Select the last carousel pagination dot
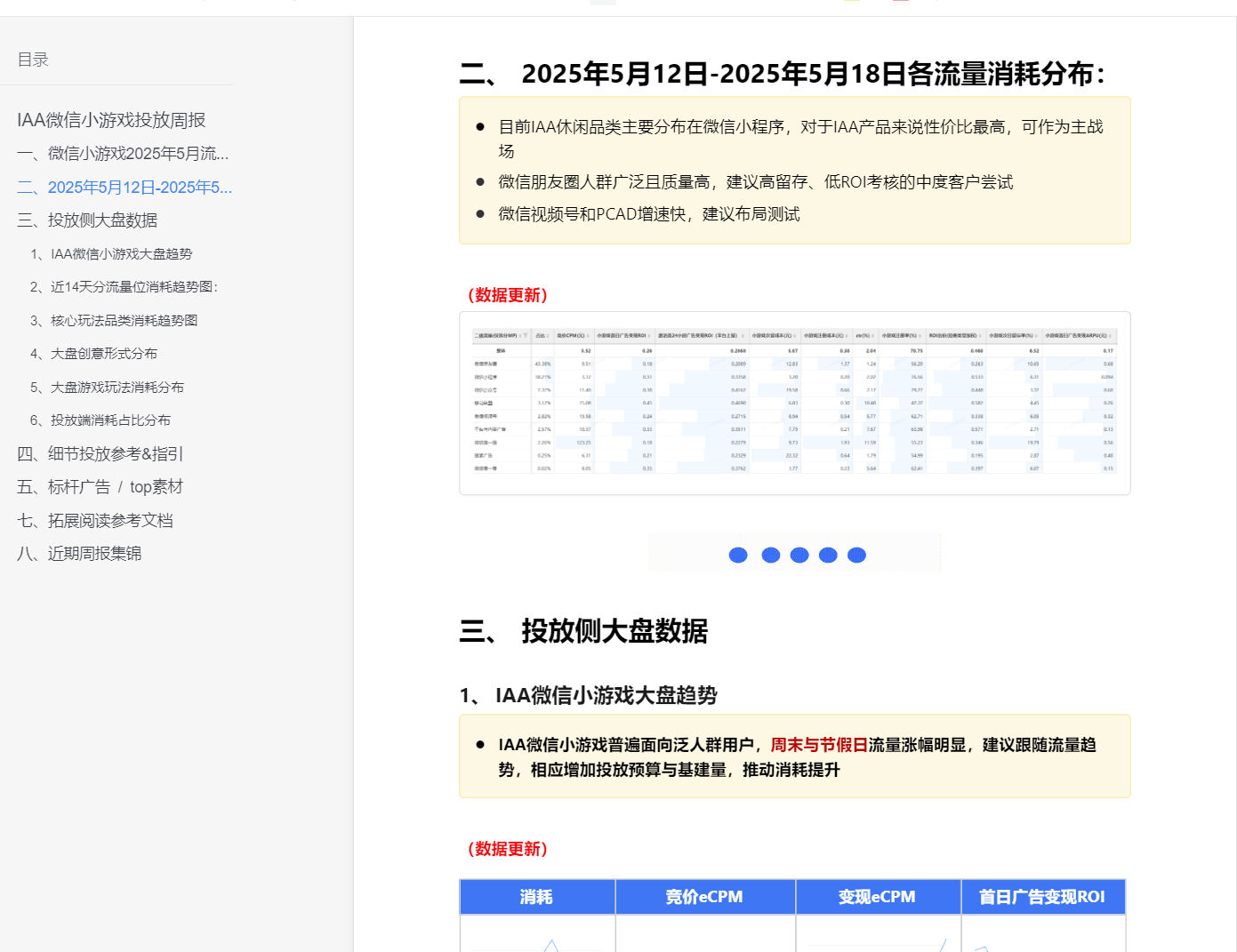Screen dimensions: 1237x952 click(x=856, y=555)
